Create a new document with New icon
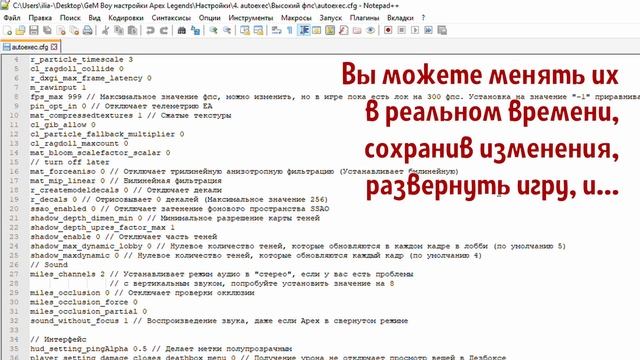This screenshot has width=640, height=360. [x=7, y=30]
